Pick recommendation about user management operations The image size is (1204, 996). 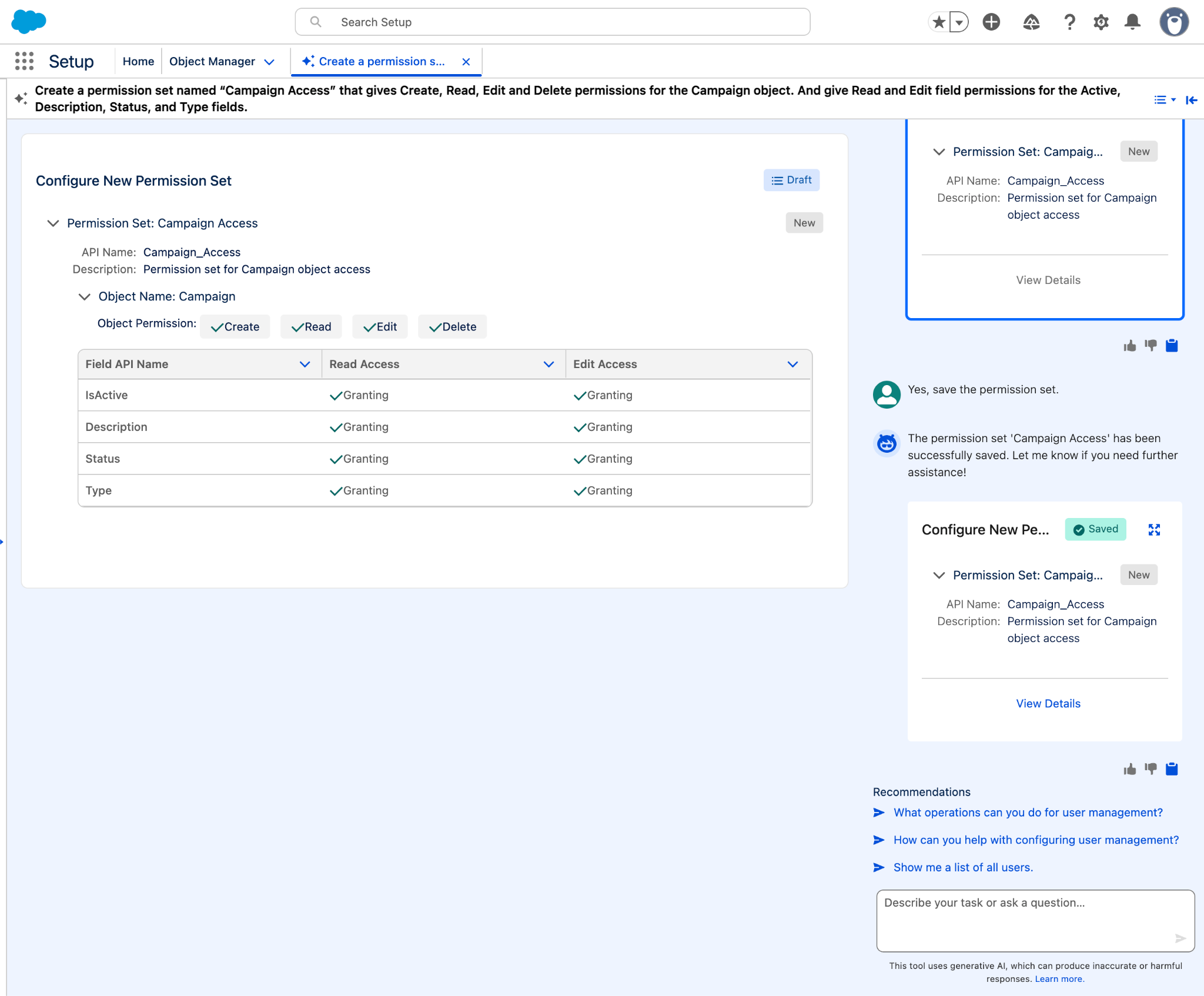tap(1028, 813)
